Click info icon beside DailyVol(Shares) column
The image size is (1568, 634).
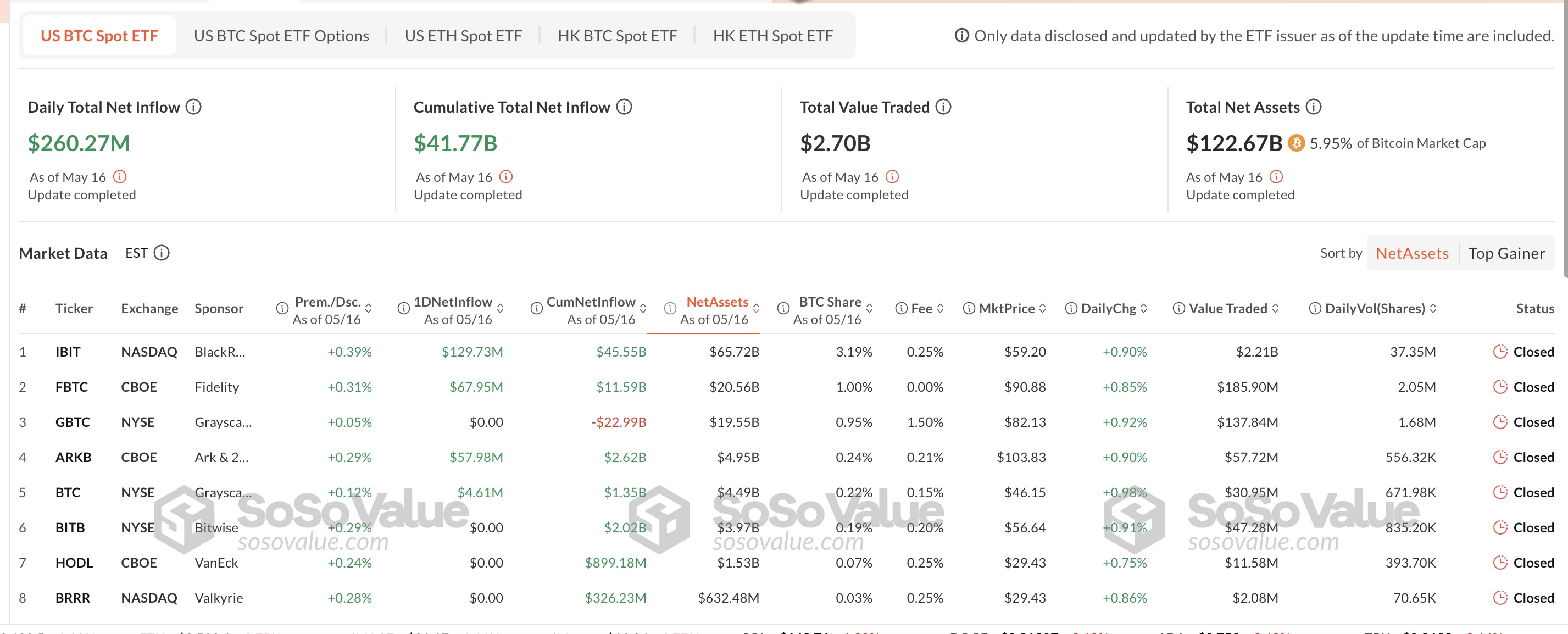(1315, 308)
